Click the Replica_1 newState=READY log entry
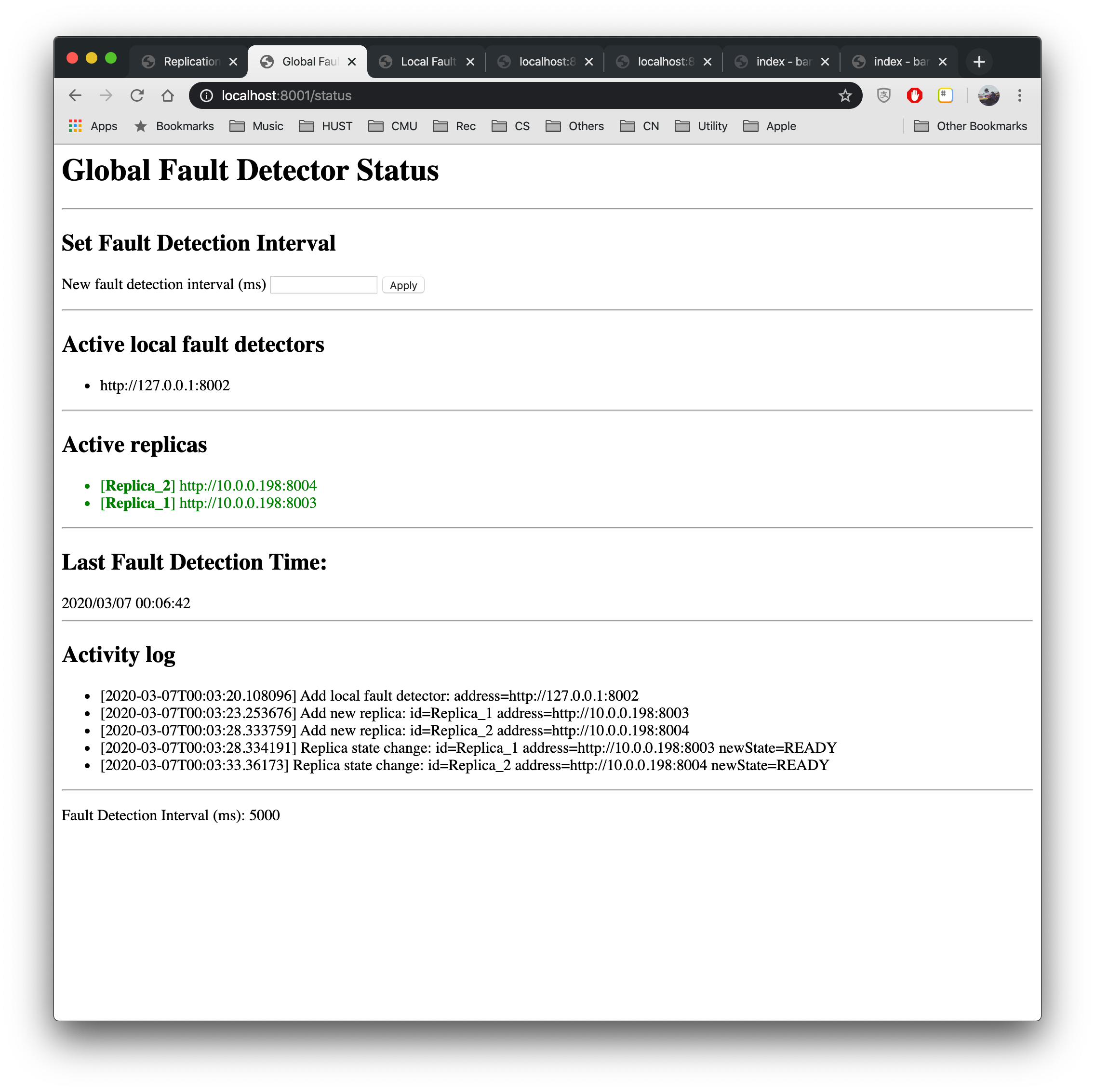The height and width of the screenshot is (1092, 1095). click(469, 748)
